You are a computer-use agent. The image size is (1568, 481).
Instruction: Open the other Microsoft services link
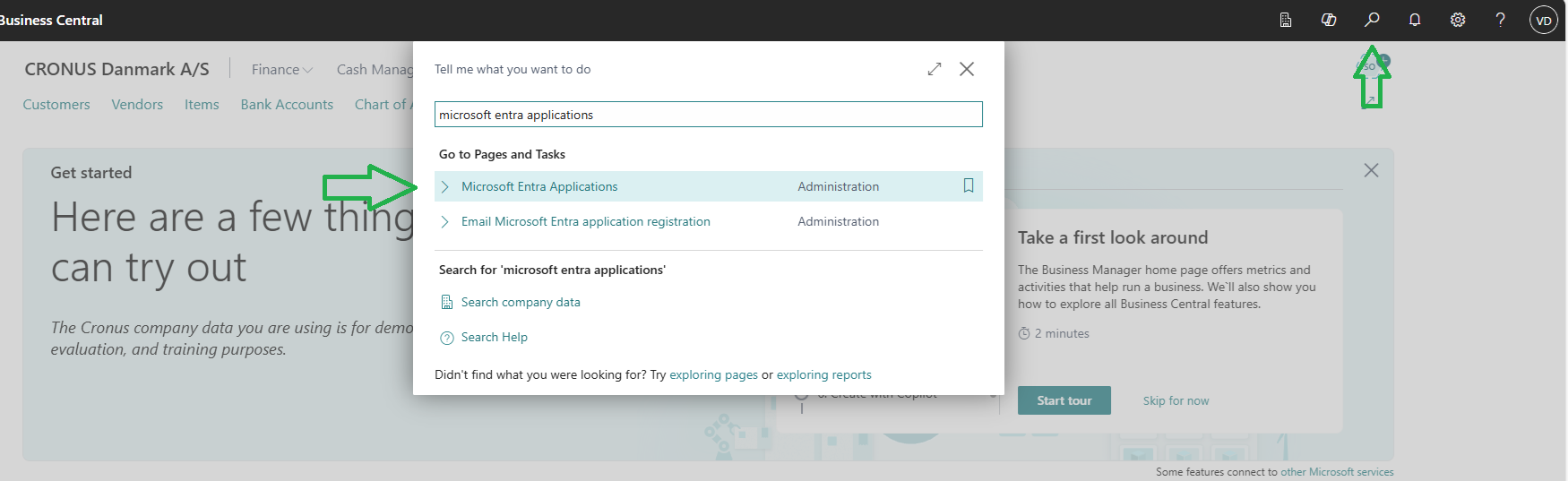[1337, 472]
